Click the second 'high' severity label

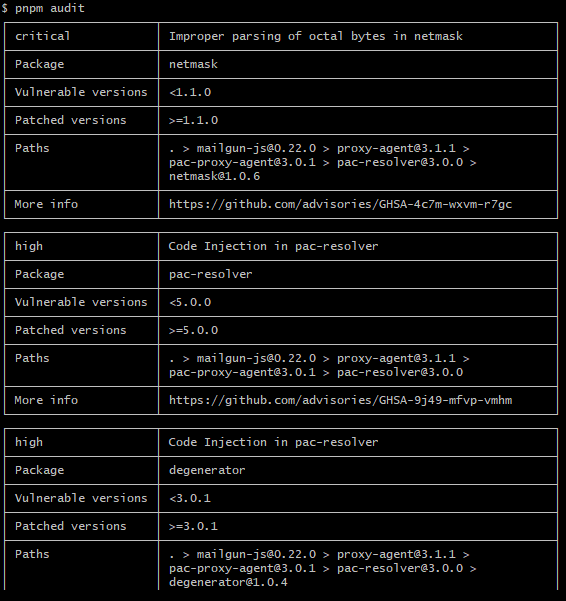click(x=29, y=442)
